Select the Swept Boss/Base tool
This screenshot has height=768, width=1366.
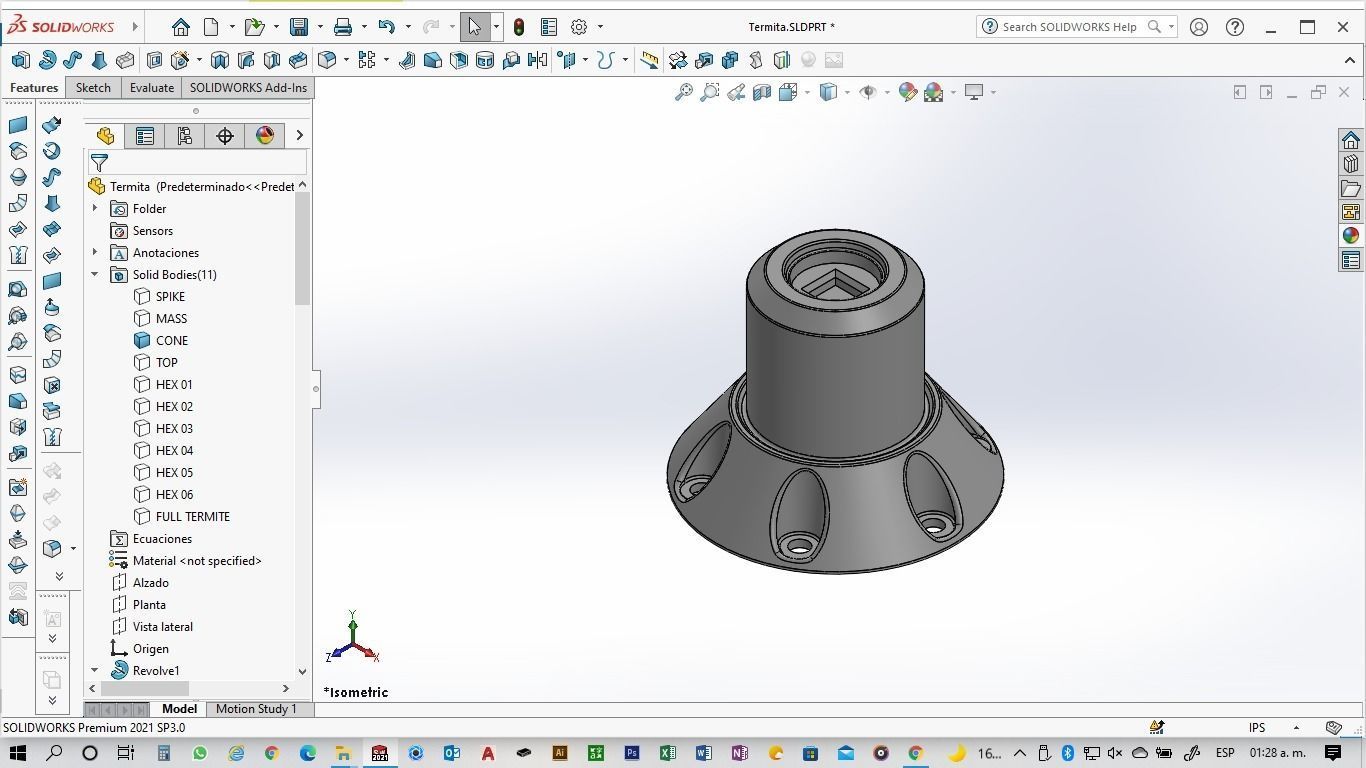(73, 60)
